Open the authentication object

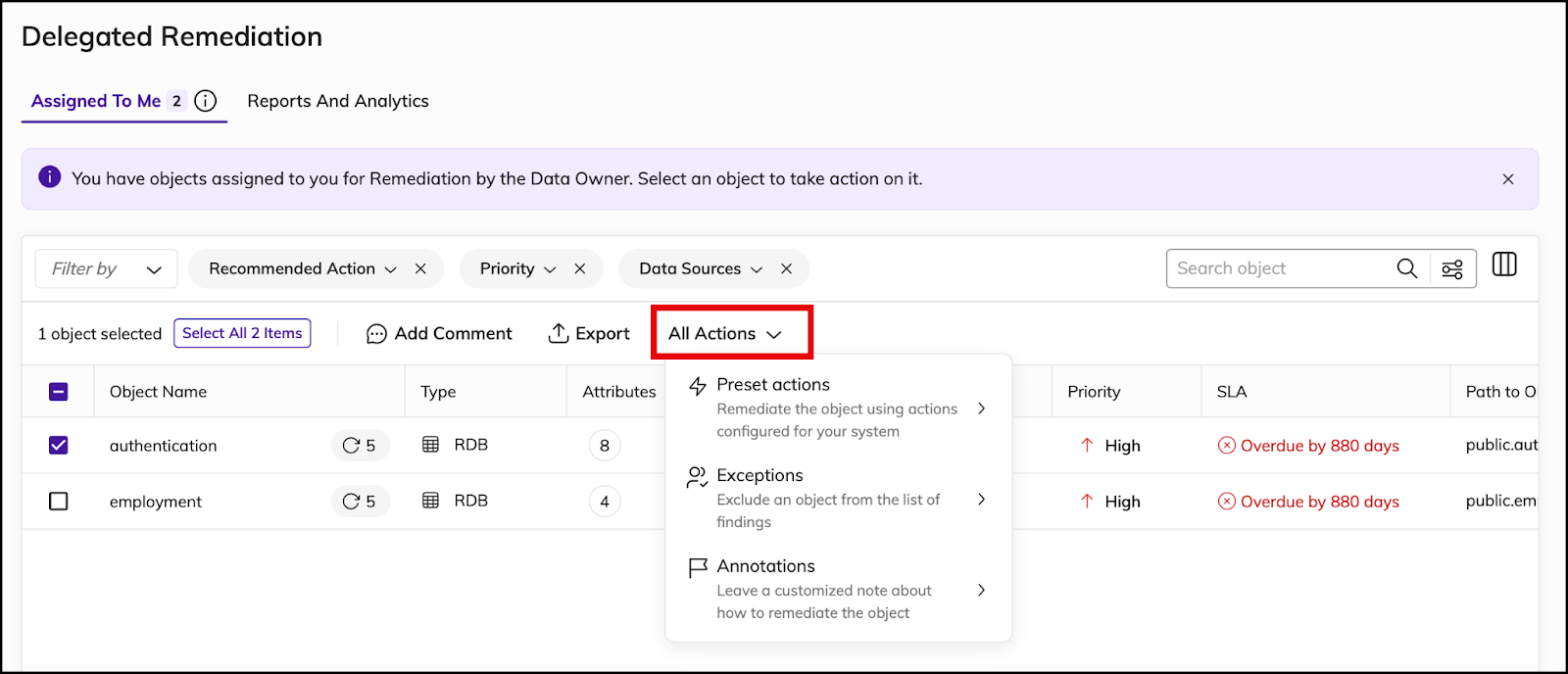[x=164, y=446]
